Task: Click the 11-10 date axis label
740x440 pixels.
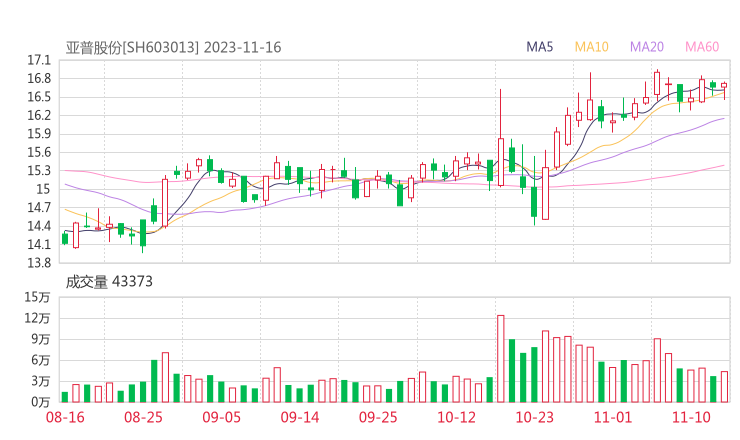Action: (x=691, y=417)
